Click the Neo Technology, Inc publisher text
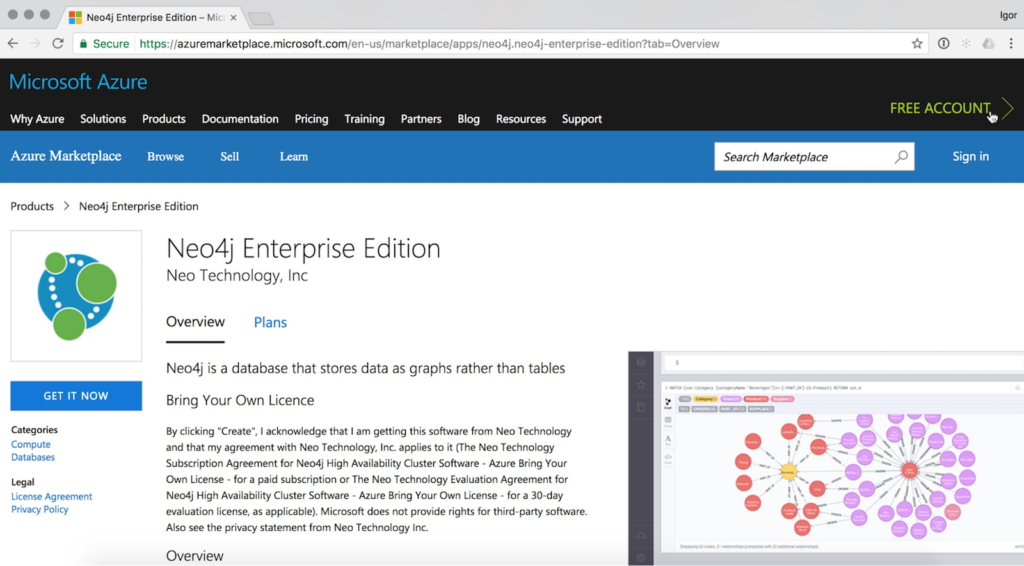The width and height of the screenshot is (1024, 566). (236, 275)
